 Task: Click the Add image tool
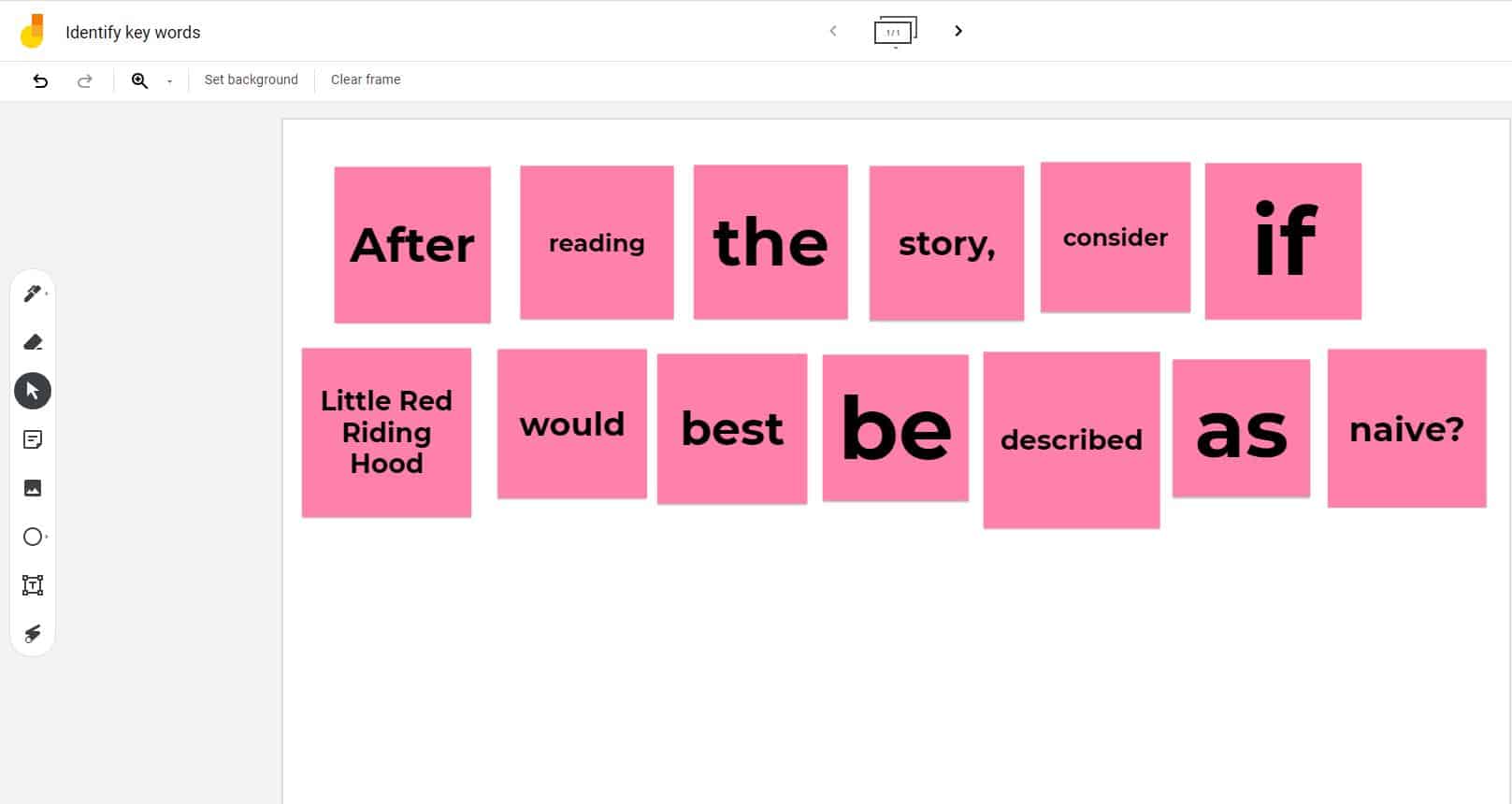[33, 488]
